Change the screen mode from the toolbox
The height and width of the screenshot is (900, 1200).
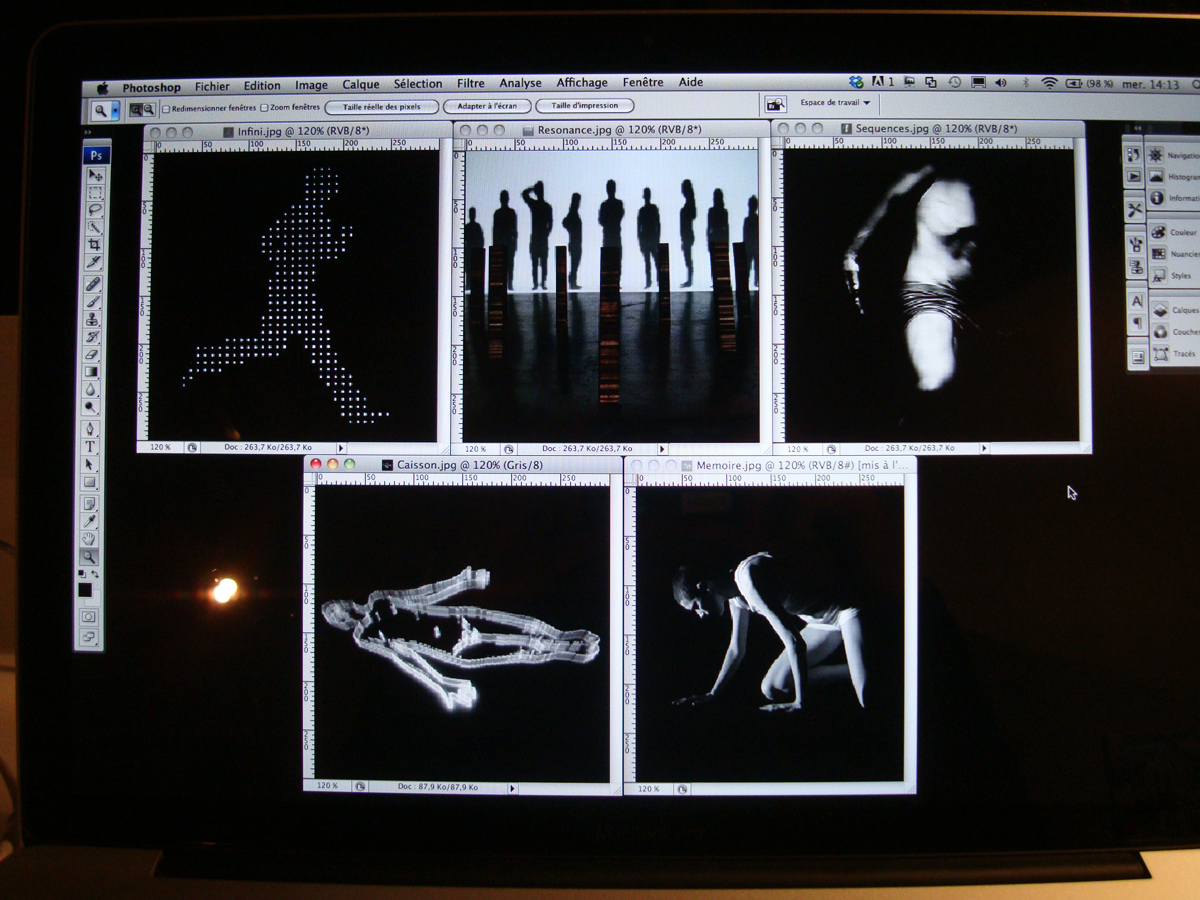pos(88,636)
